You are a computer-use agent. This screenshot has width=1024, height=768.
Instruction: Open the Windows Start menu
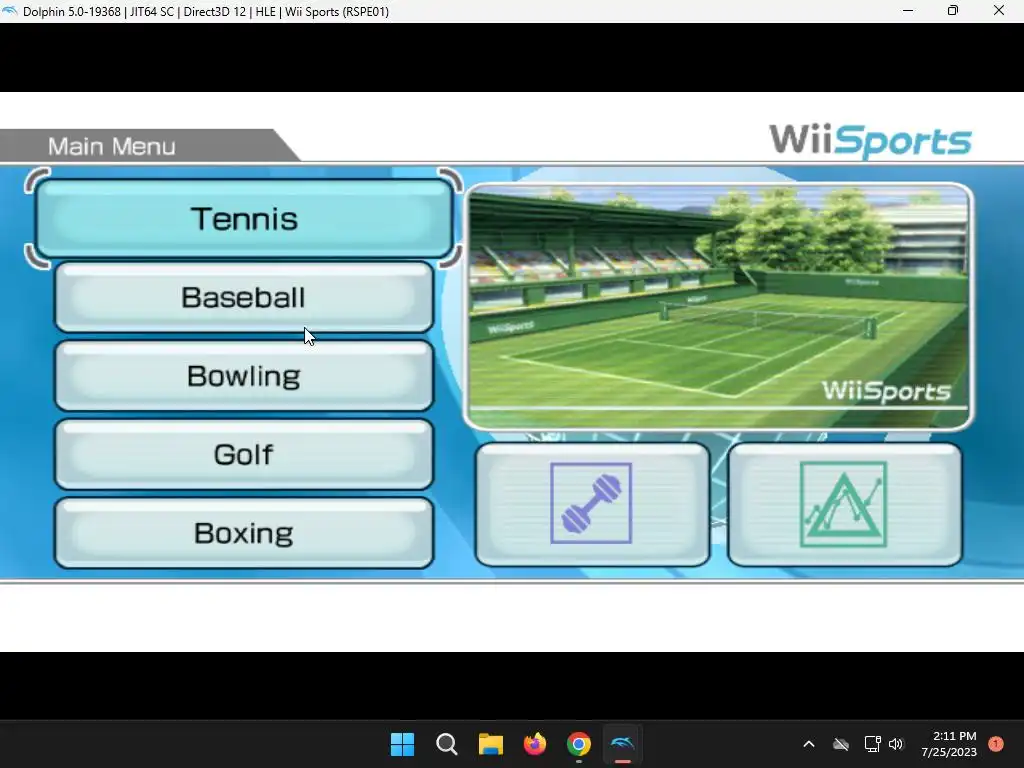click(402, 744)
